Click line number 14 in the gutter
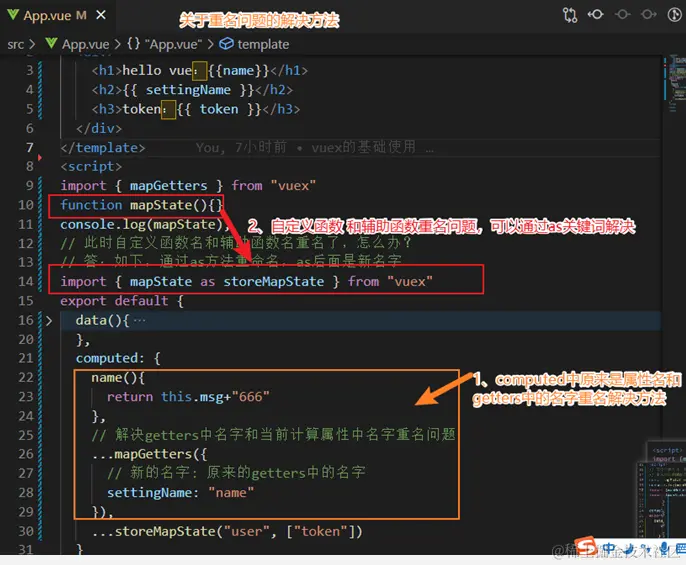This screenshot has width=686, height=565. point(26,282)
